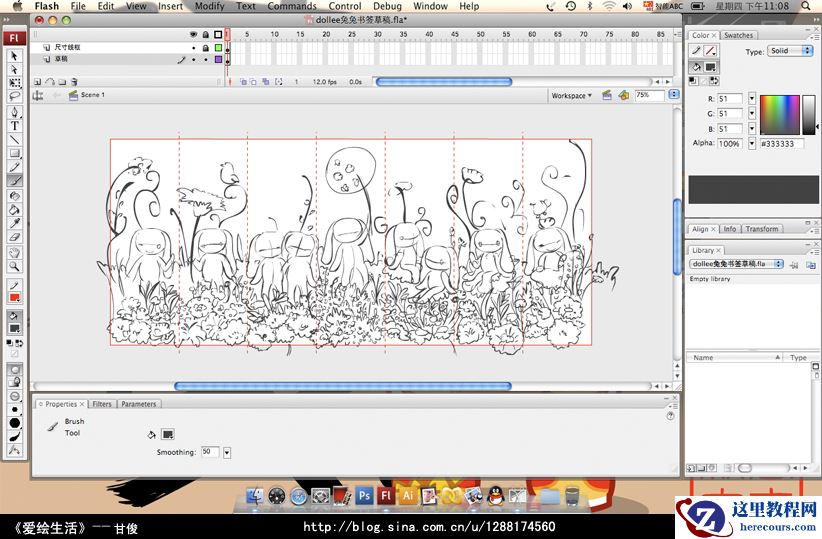Select the Eraser tool
Image resolution: width=822 pixels, height=539 pixels.
tap(15, 238)
